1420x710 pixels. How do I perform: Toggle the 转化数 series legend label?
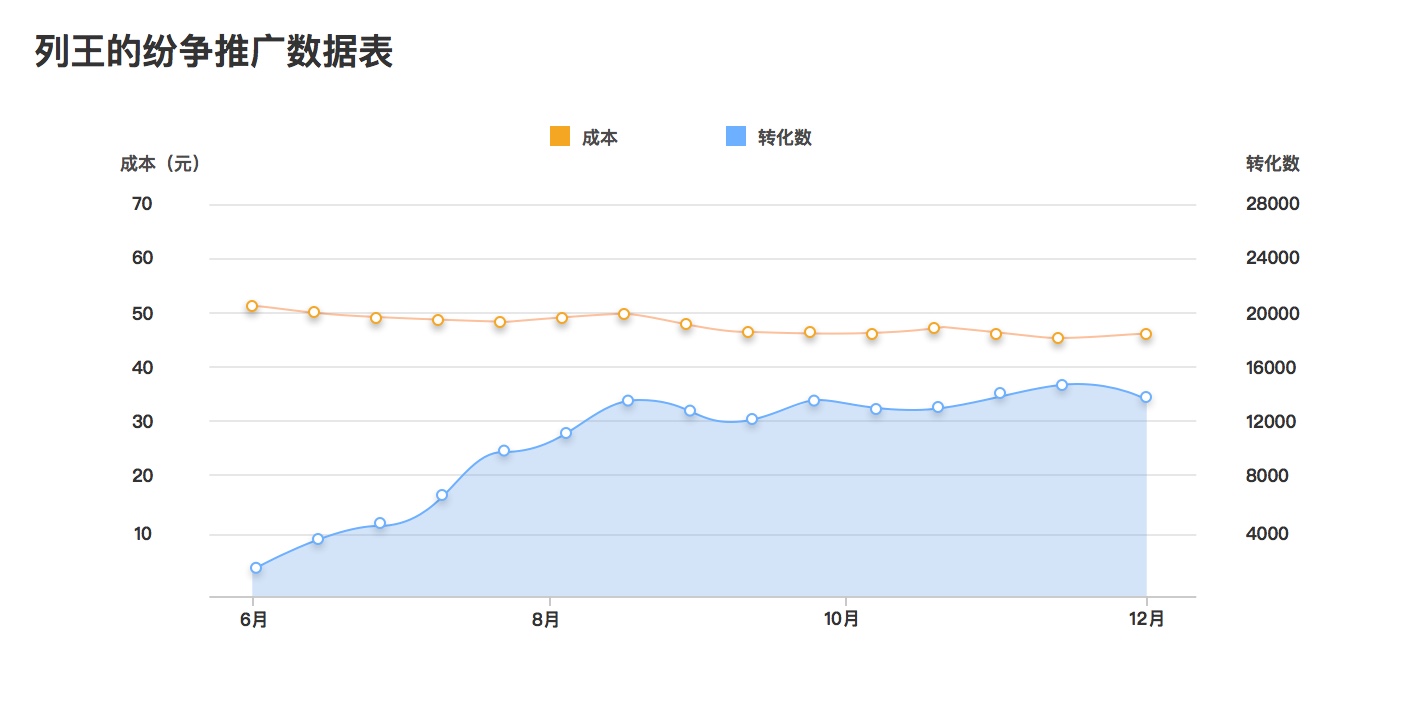(x=785, y=138)
